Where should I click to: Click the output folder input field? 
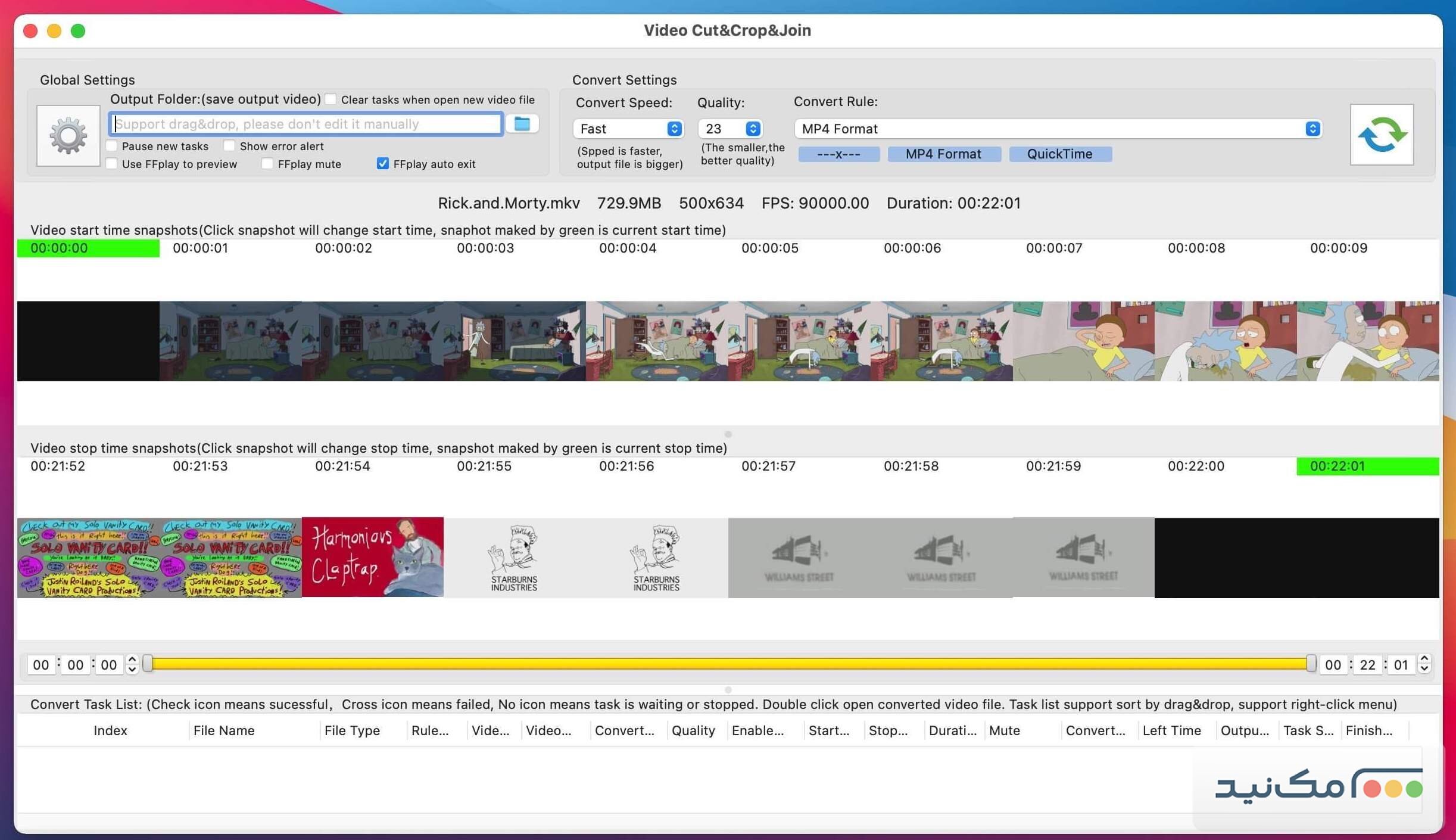click(x=305, y=123)
